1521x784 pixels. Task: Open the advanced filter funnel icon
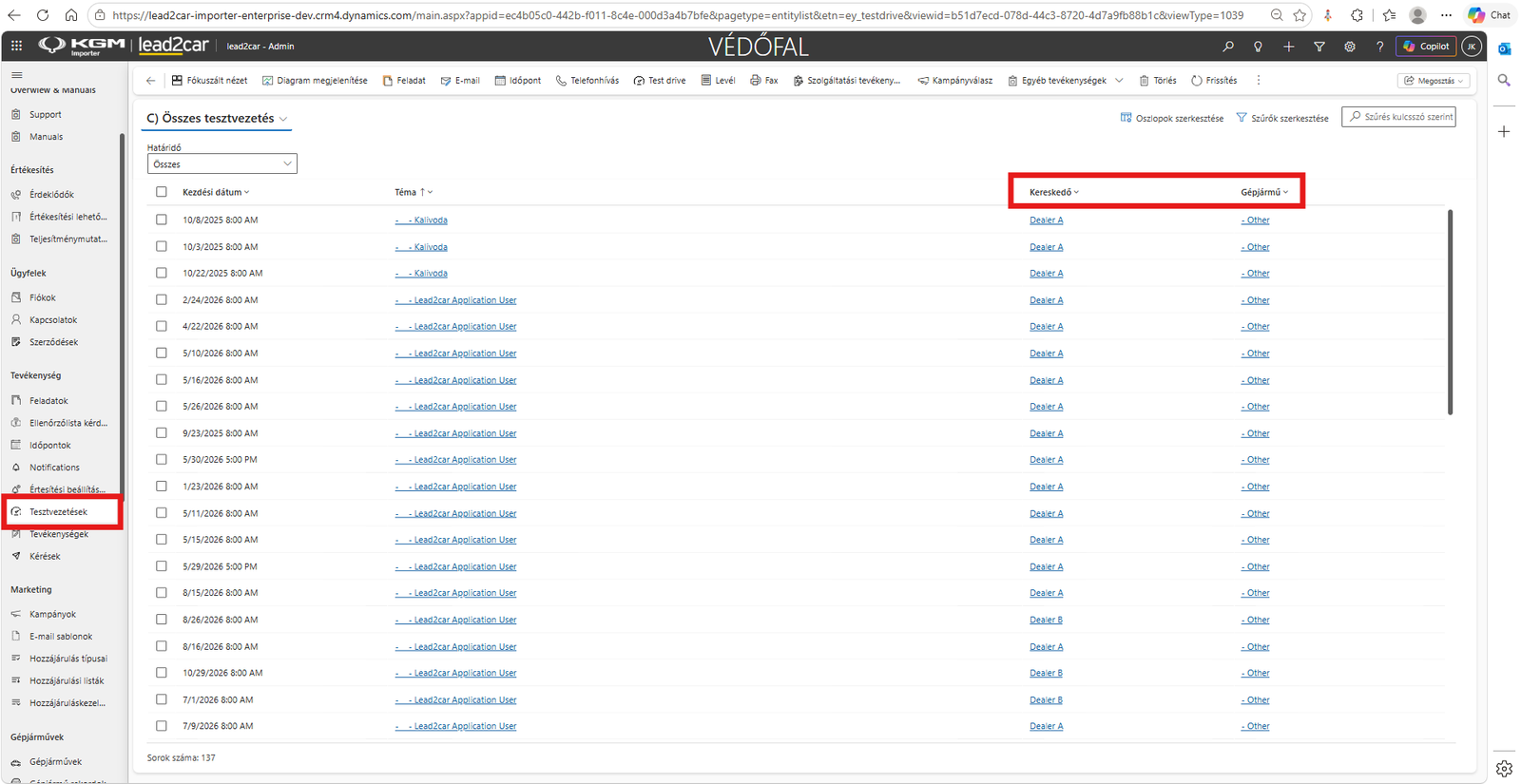[x=1319, y=46]
